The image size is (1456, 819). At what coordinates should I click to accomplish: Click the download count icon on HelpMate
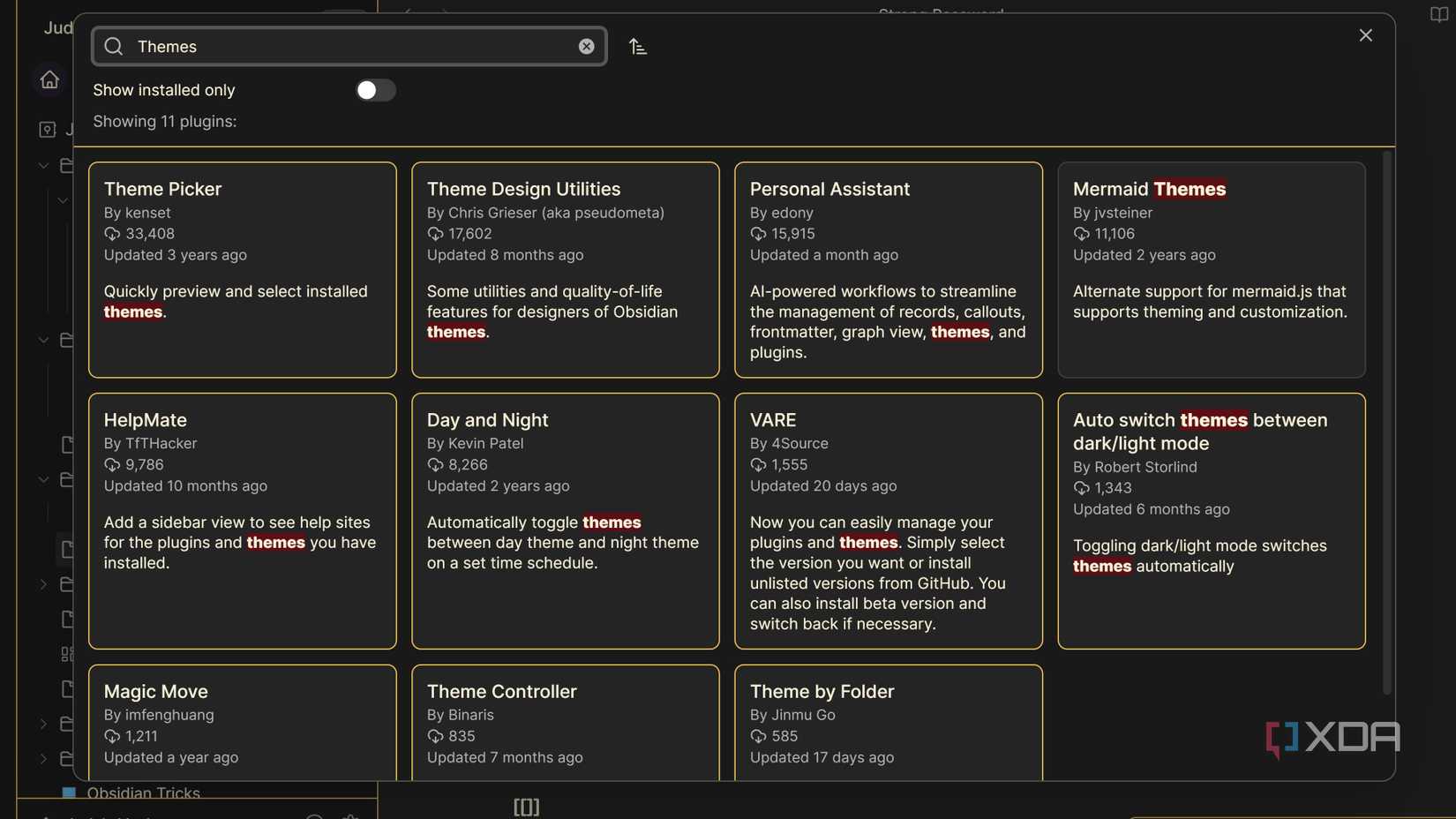[112, 465]
